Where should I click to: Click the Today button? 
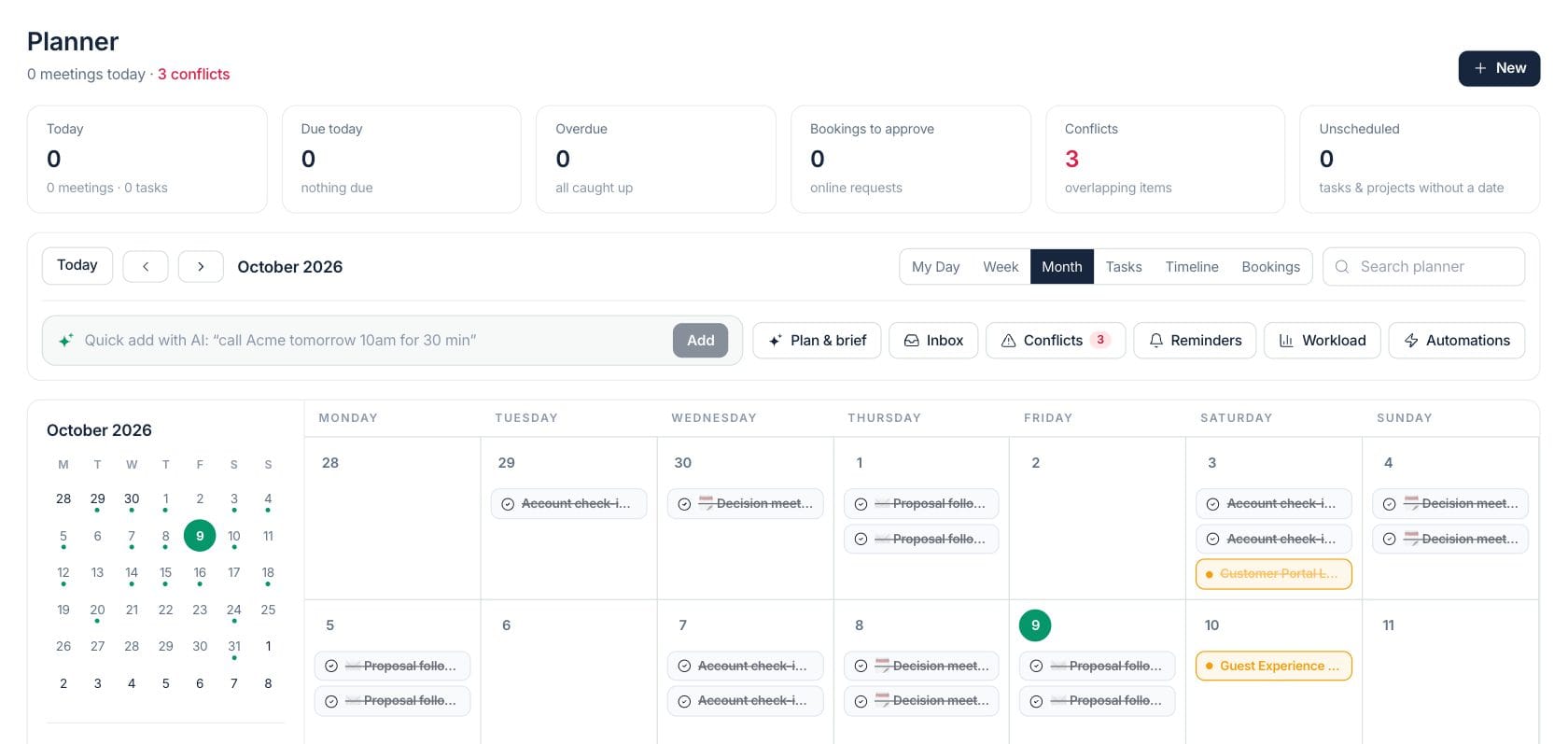tap(77, 266)
